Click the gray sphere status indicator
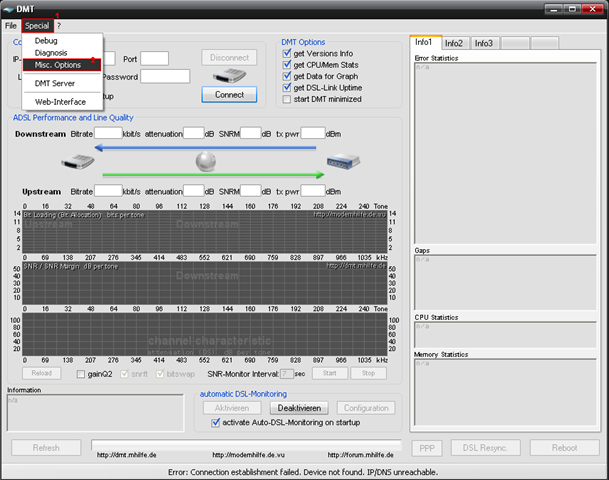This screenshot has height=480, width=609. [x=205, y=161]
